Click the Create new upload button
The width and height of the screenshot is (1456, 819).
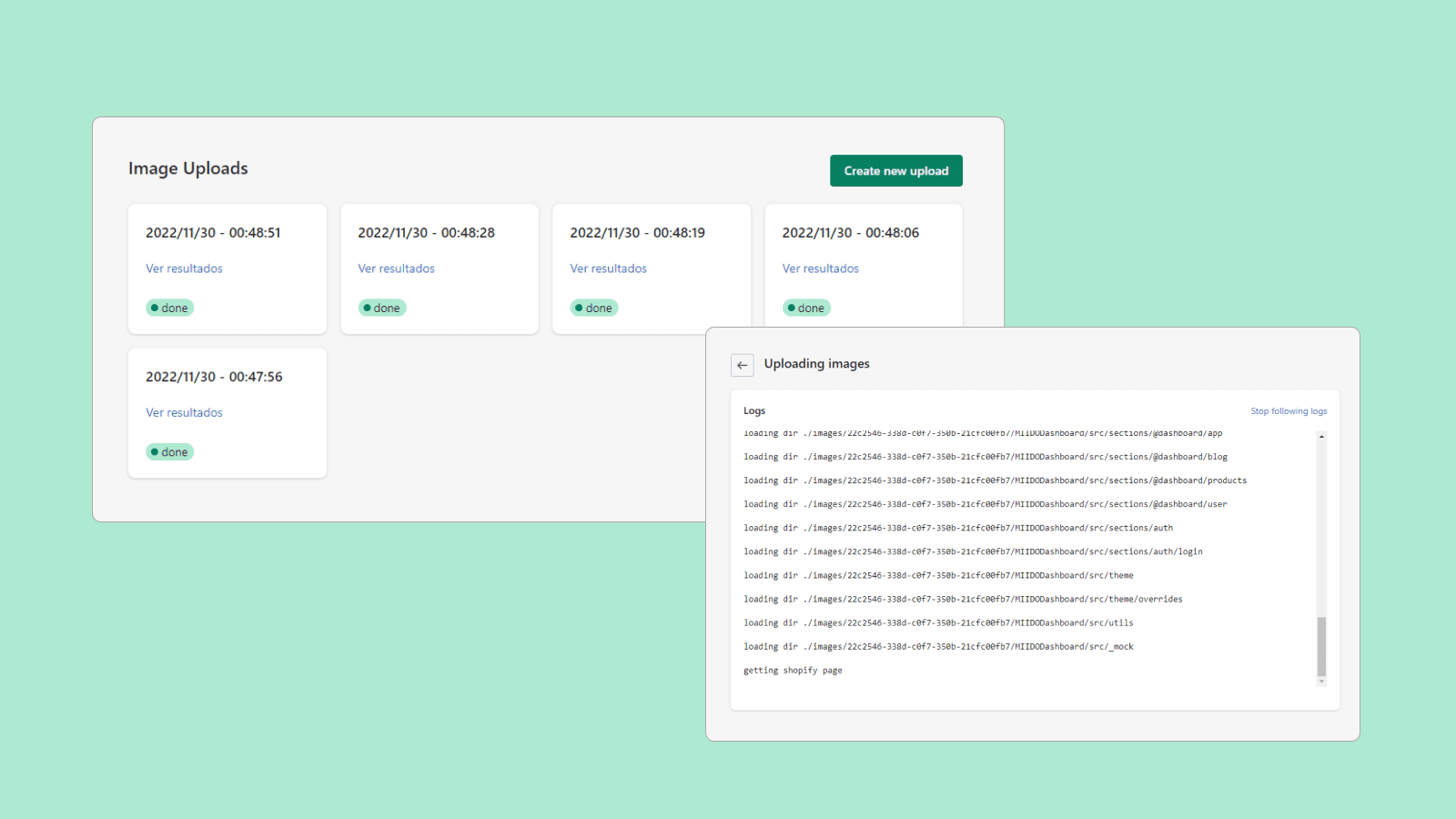tap(895, 170)
